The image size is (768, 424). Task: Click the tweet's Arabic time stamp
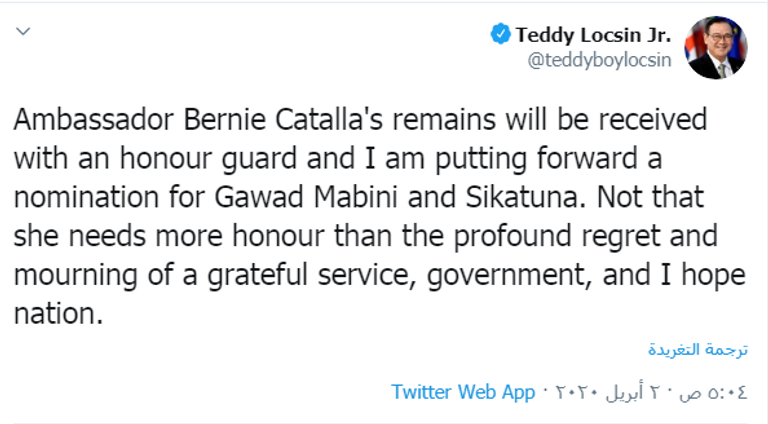pos(714,392)
